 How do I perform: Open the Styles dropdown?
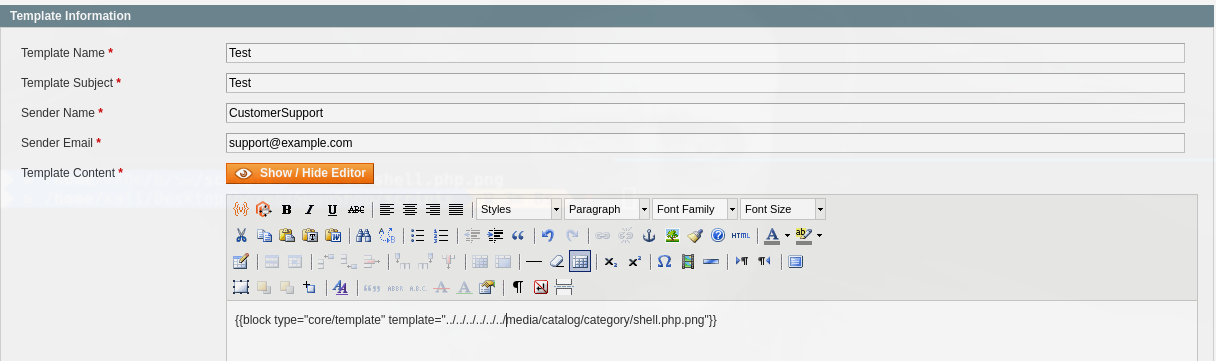(519, 209)
